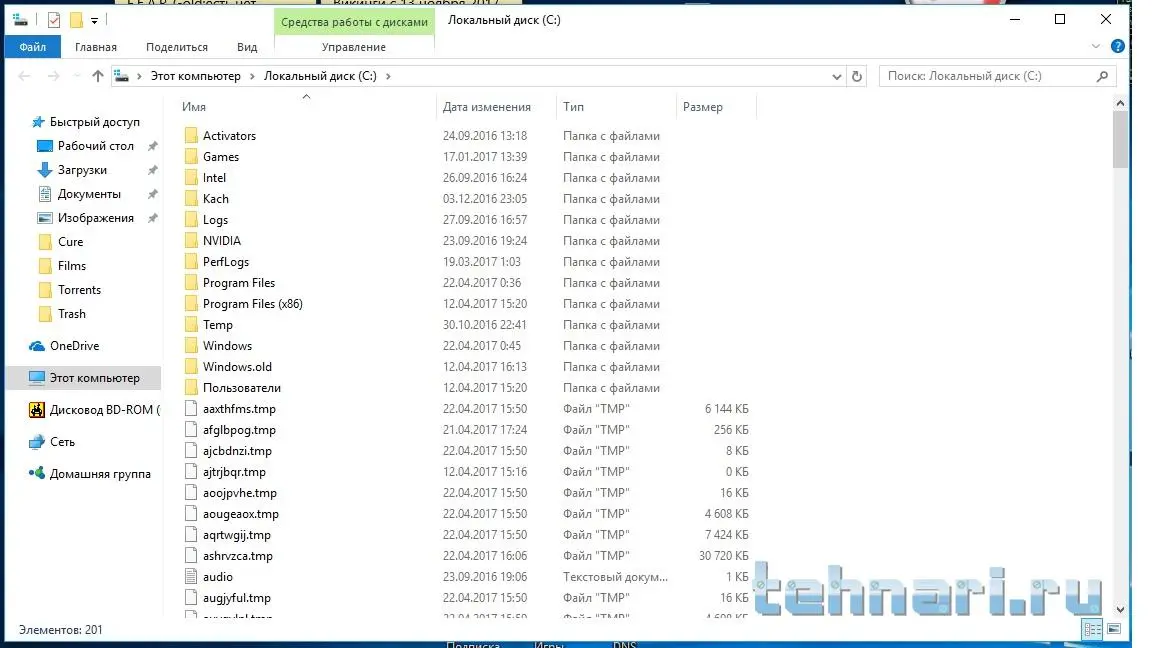Image resolution: width=1152 pixels, height=648 pixels.
Task: Open Trash folder in sidebar
Action: 72,314
